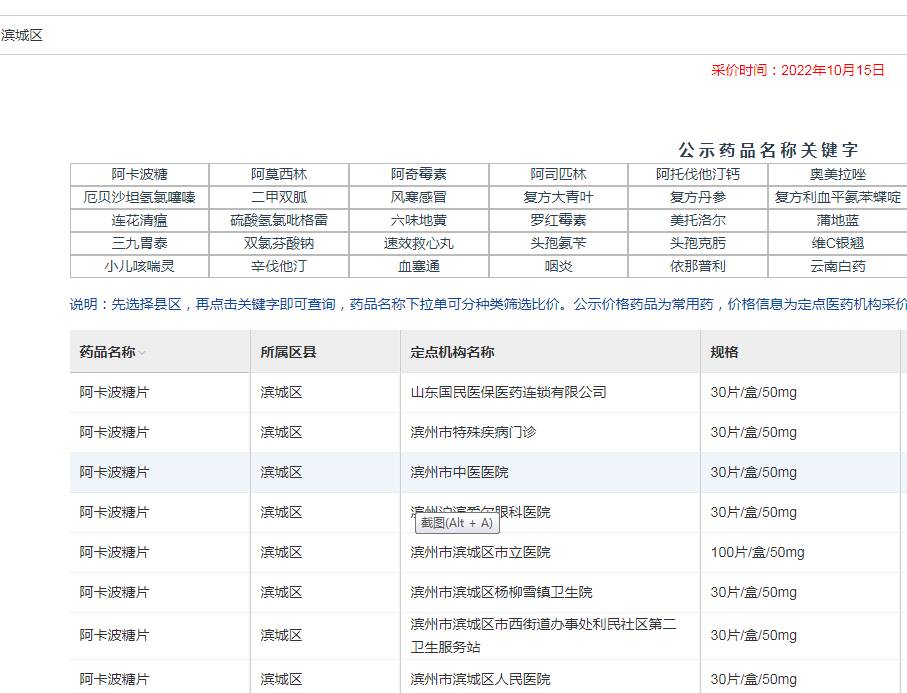Click the 云南白药 keyword
907x693 pixels.
point(837,266)
